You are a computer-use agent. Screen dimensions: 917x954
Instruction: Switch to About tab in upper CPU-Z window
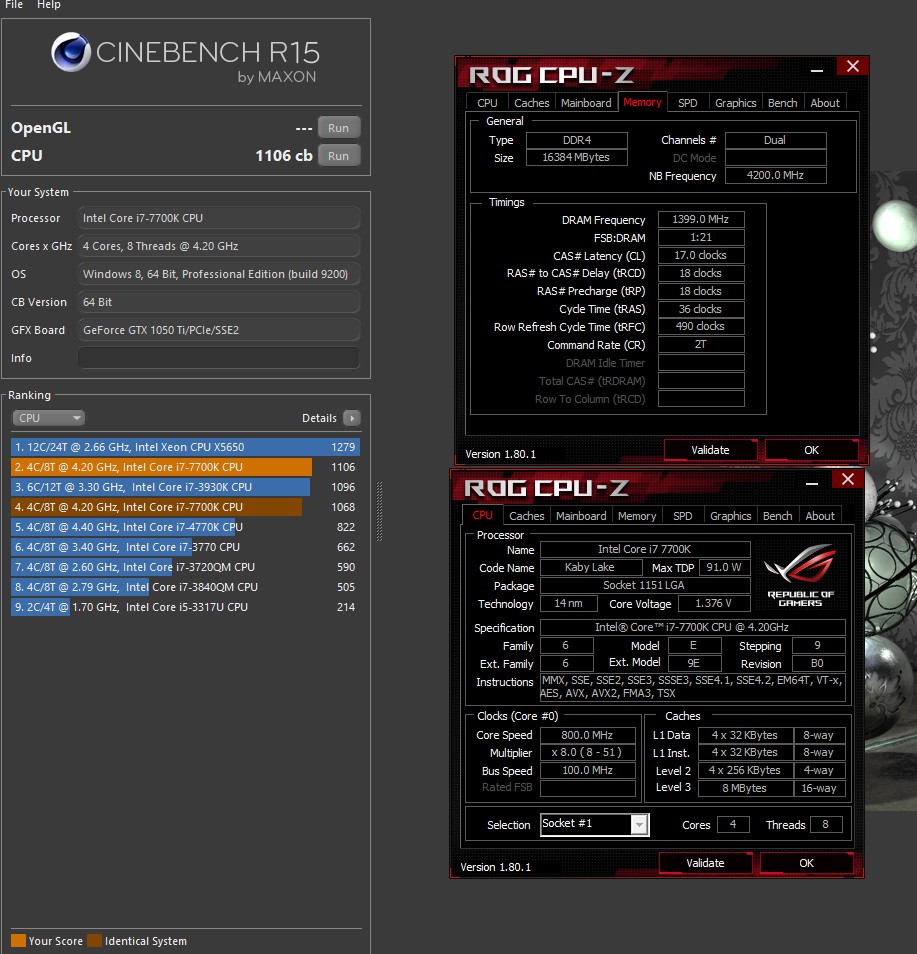click(825, 103)
